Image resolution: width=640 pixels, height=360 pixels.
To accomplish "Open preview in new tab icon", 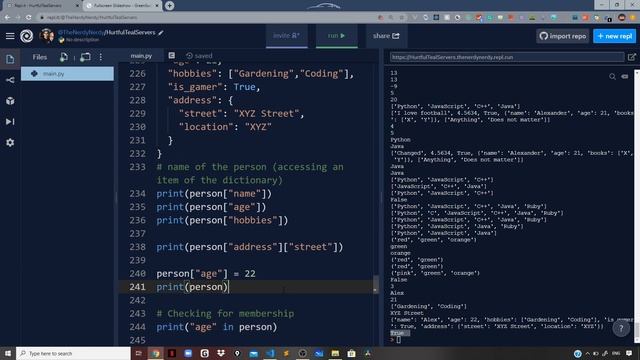I will point(631,57).
